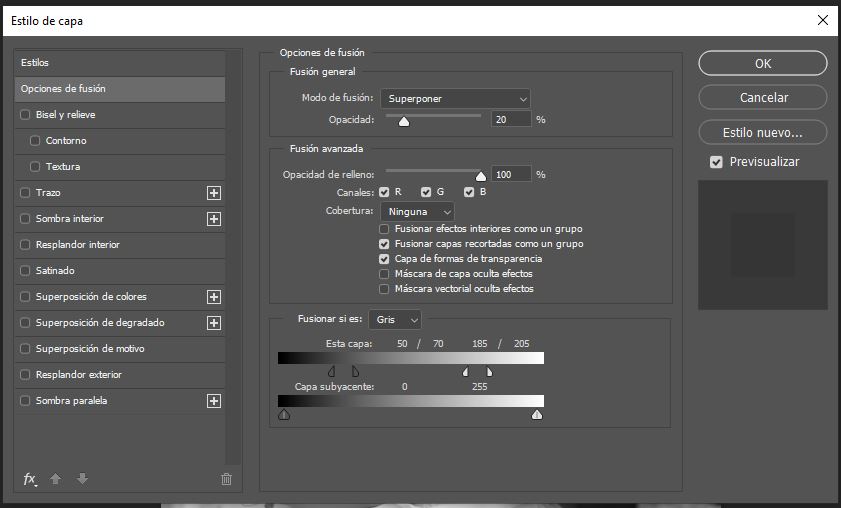
Task: Uncheck the Previsualizar checkbox
Action: pyautogui.click(x=716, y=162)
